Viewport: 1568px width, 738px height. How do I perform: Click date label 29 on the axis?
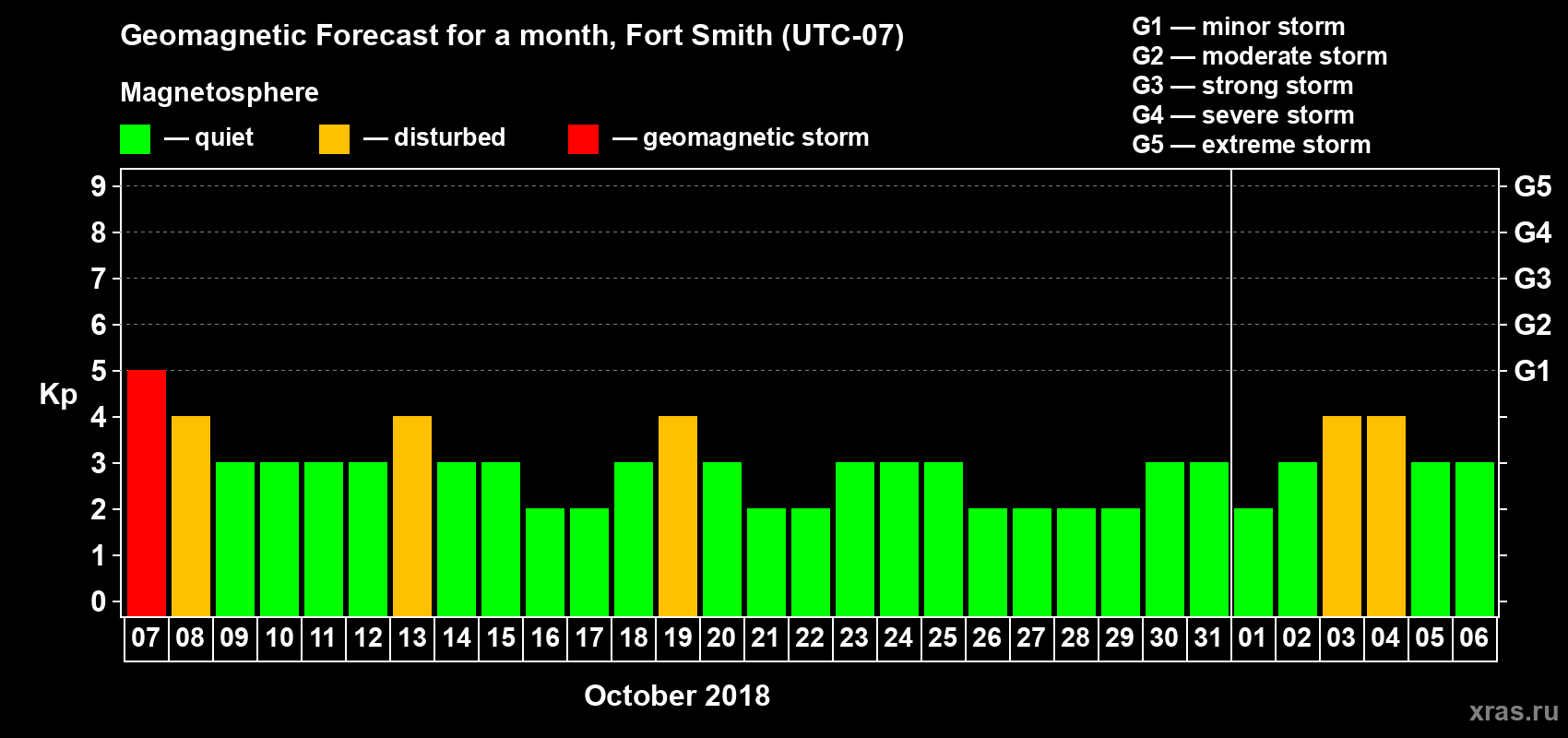(x=1120, y=637)
